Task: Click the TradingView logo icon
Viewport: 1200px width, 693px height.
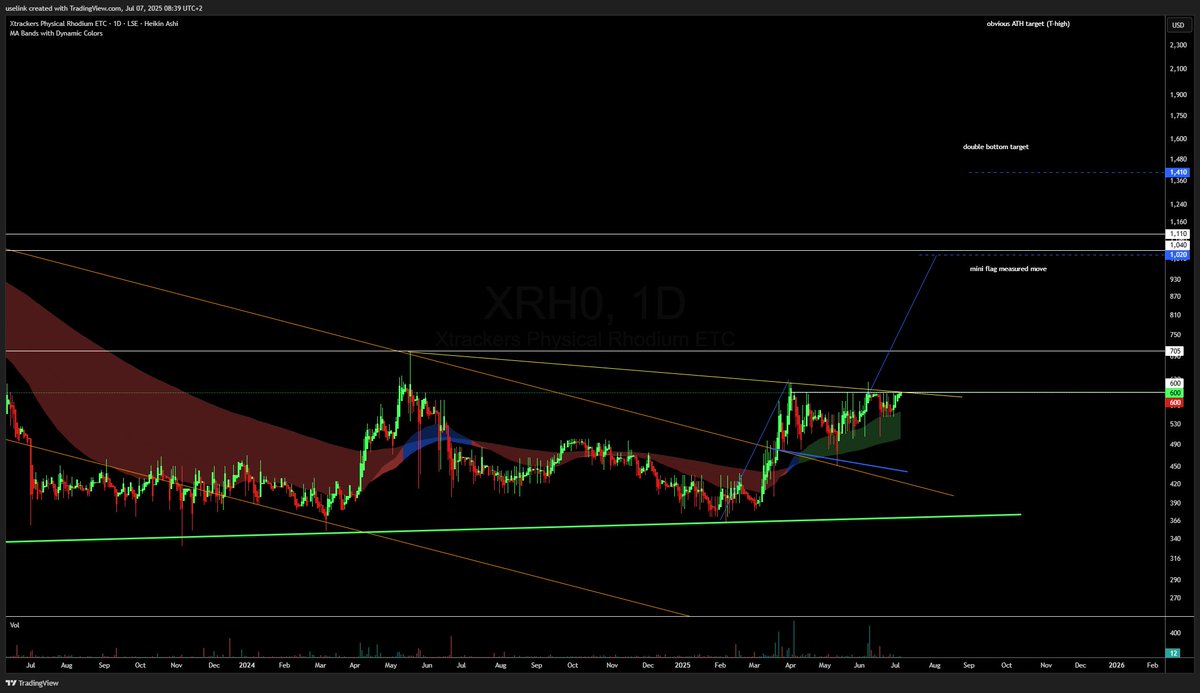Action: pyautogui.click(x=10, y=684)
